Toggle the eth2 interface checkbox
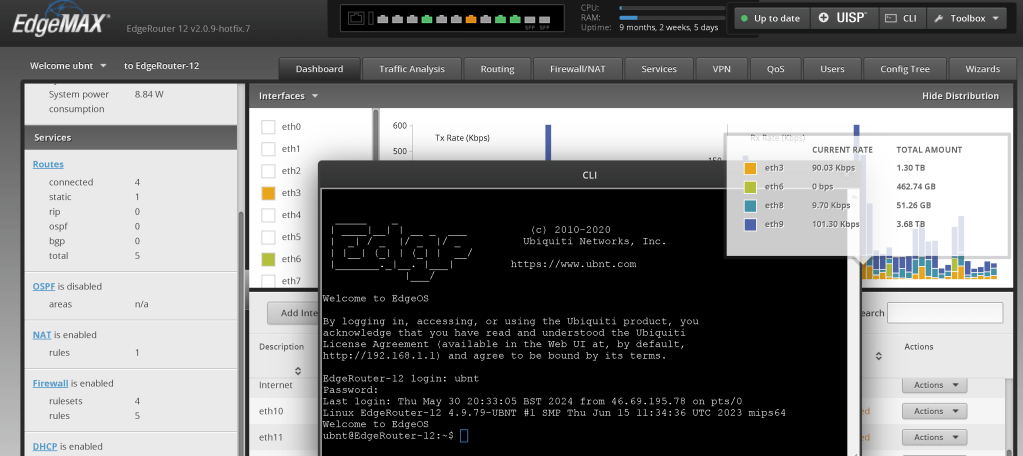The height and width of the screenshot is (456, 1023). click(x=268, y=171)
